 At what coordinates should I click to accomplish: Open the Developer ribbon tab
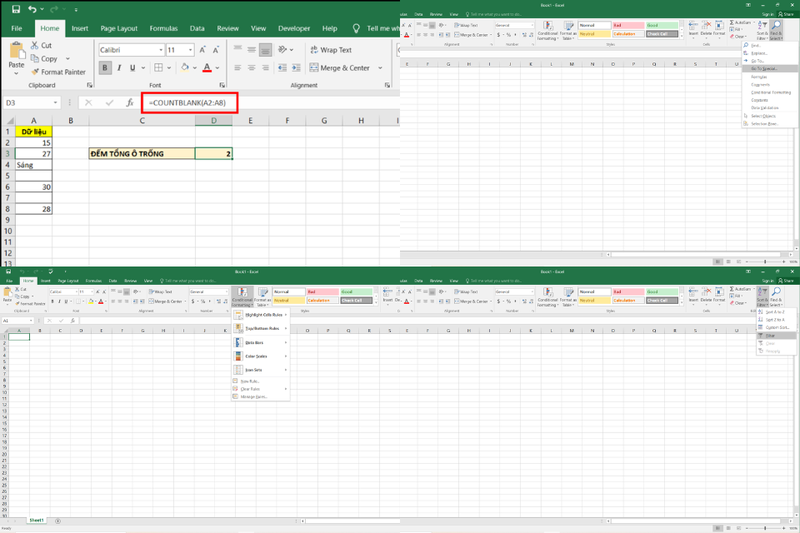(294, 29)
